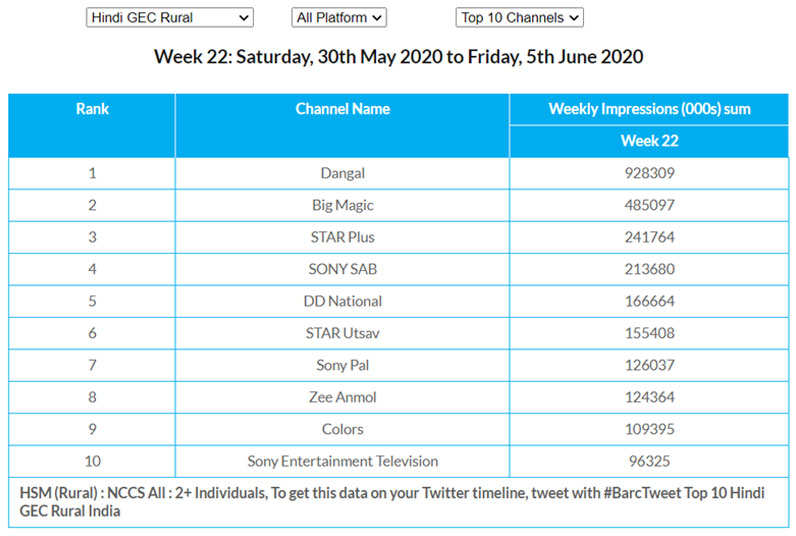Select the Dangal channel row
The width and height of the screenshot is (796, 536).
pos(342,173)
